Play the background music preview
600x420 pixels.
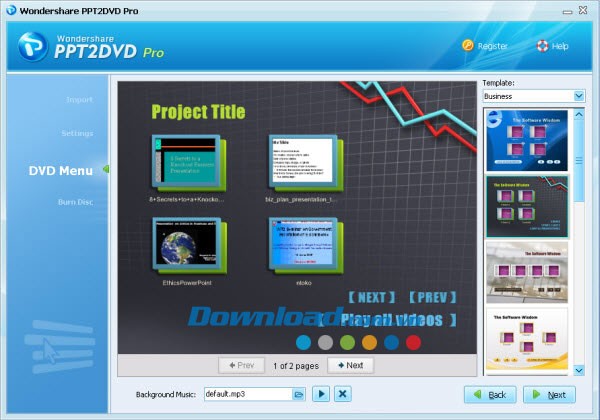[x=321, y=394]
